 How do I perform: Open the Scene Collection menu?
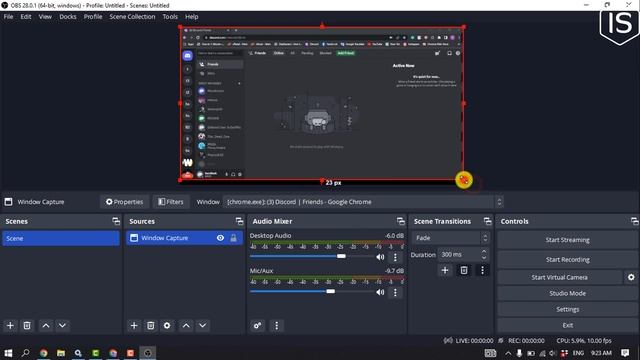(132, 17)
